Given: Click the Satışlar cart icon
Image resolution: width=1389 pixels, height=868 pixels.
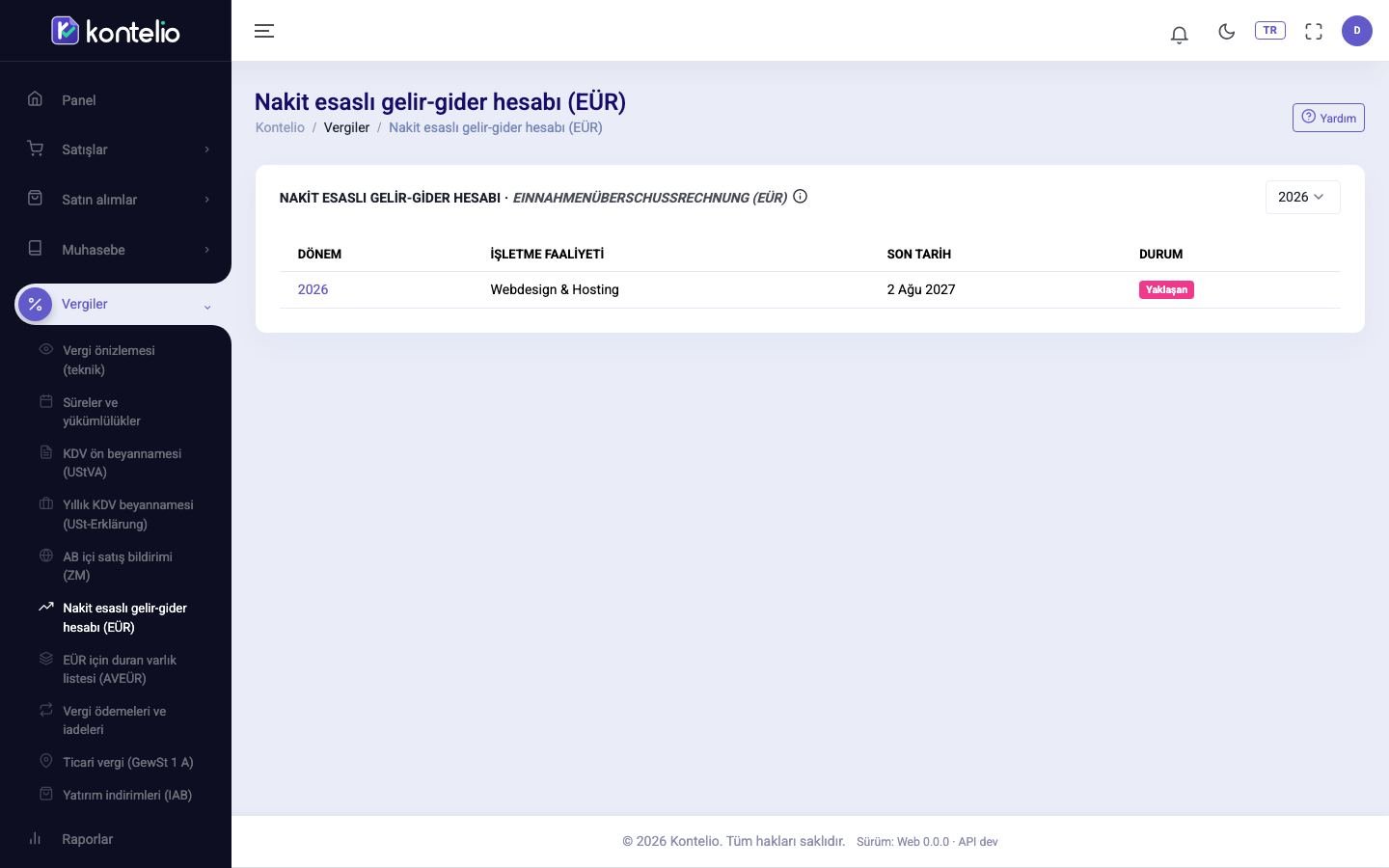Looking at the screenshot, I should tap(36, 149).
